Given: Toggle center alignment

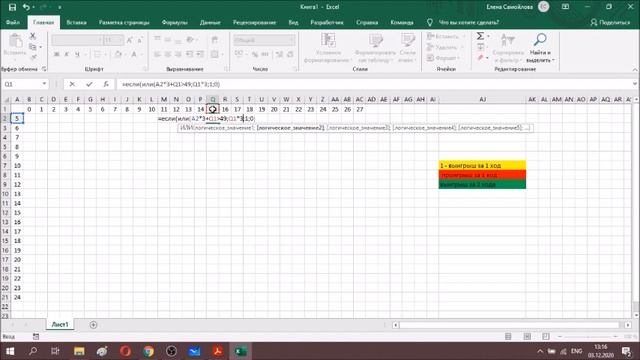Looking at the screenshot, I should coord(168,54).
